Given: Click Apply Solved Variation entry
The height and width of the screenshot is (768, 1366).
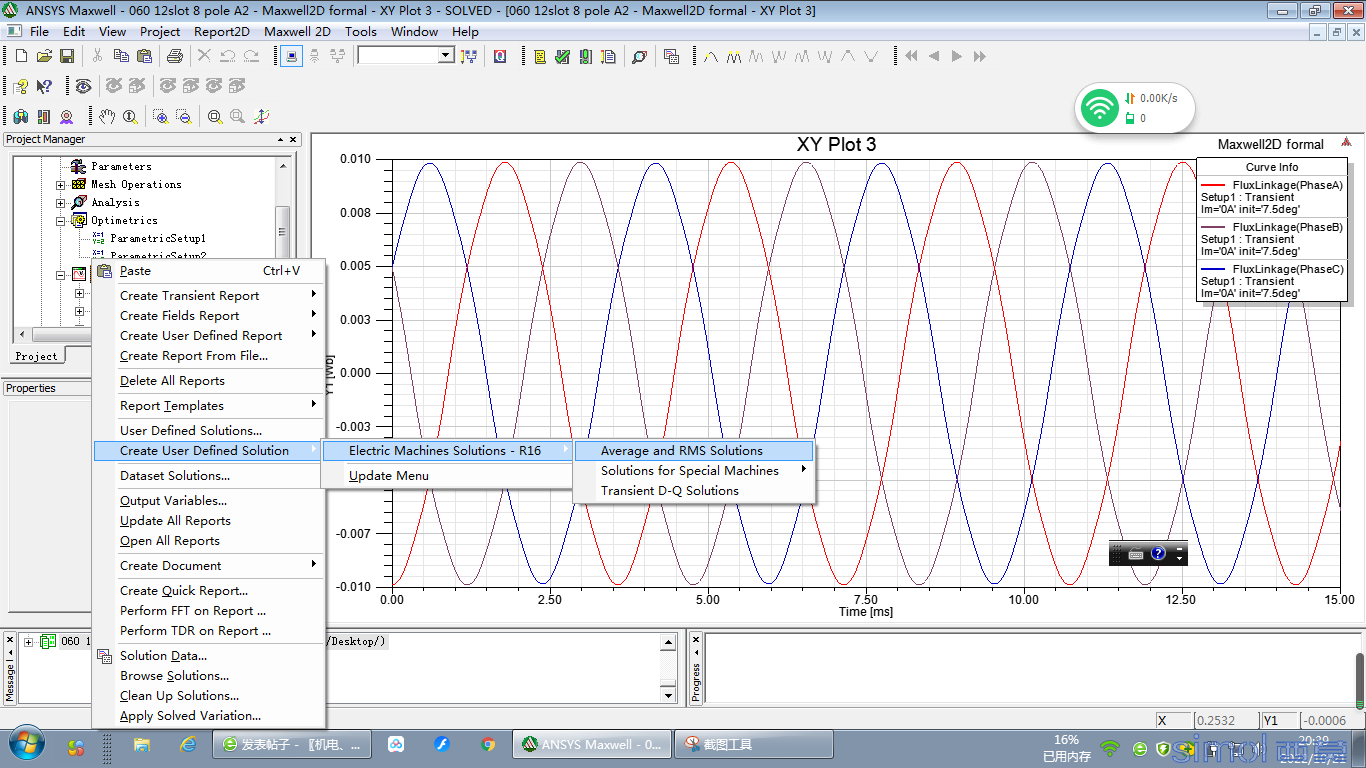Looking at the screenshot, I should 208,716.
